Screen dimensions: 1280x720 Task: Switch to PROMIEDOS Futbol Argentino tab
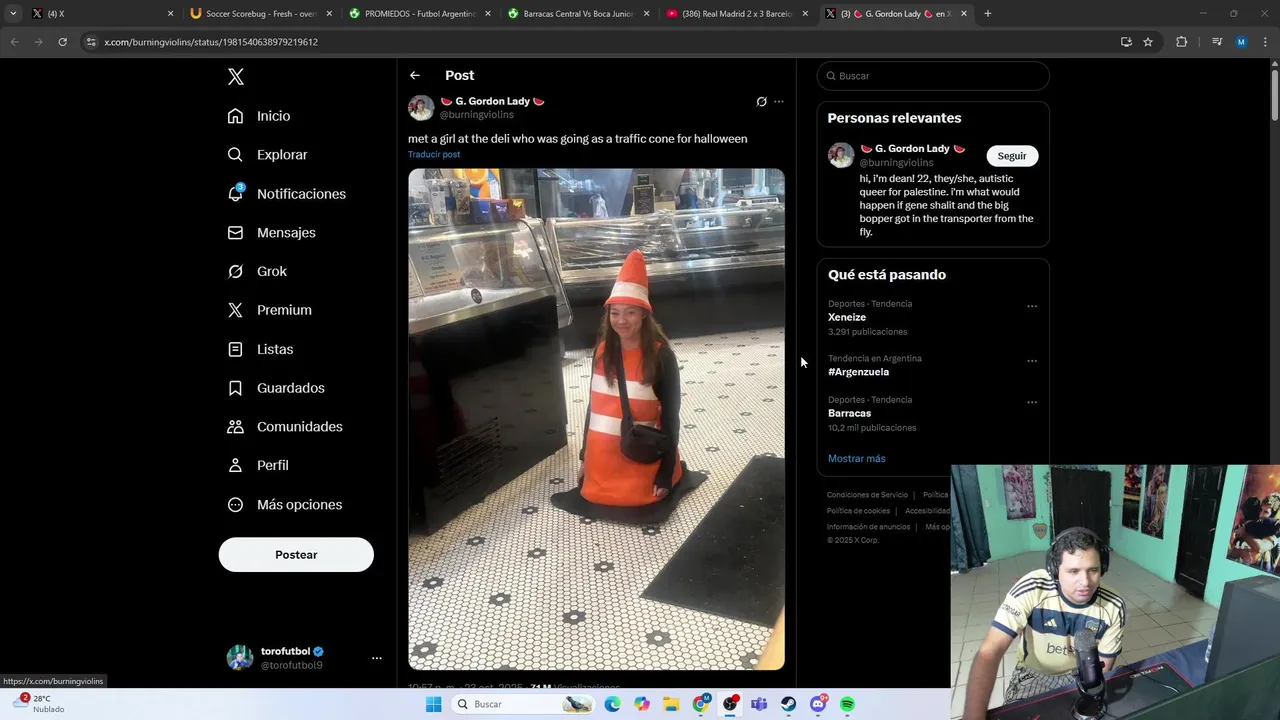coord(419,14)
